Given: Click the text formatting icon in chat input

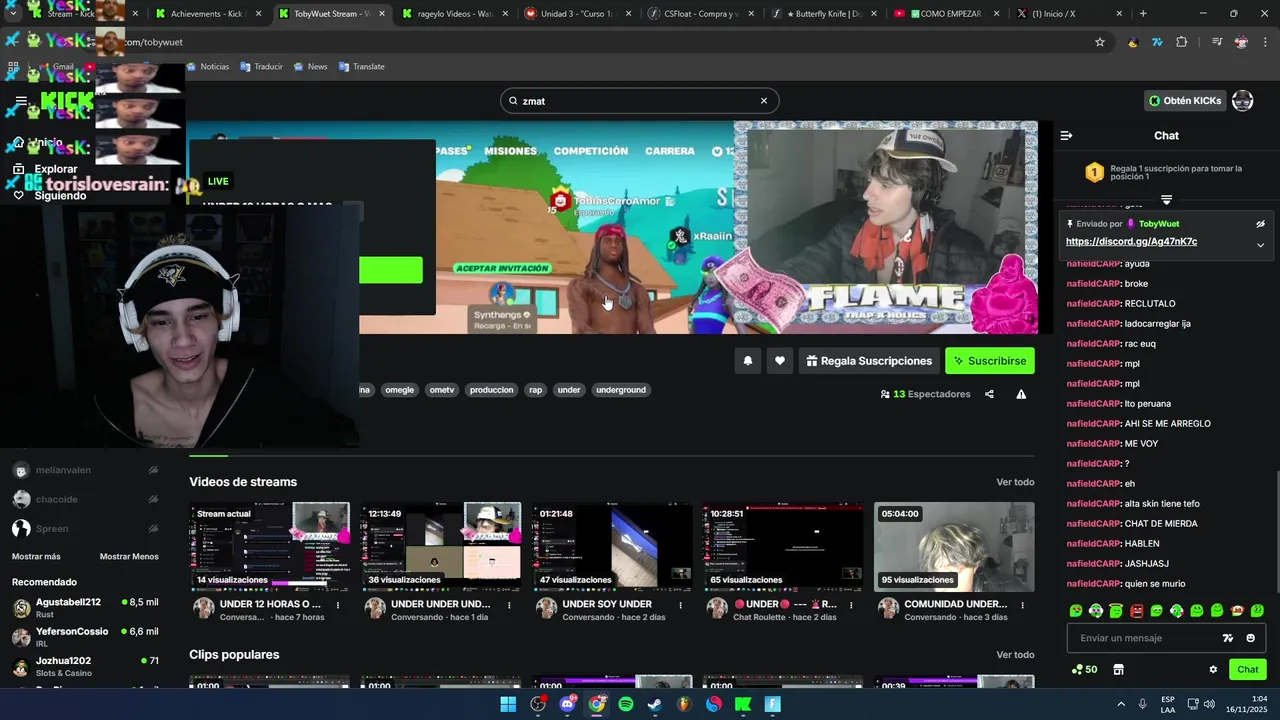Looking at the screenshot, I should [x=1228, y=638].
